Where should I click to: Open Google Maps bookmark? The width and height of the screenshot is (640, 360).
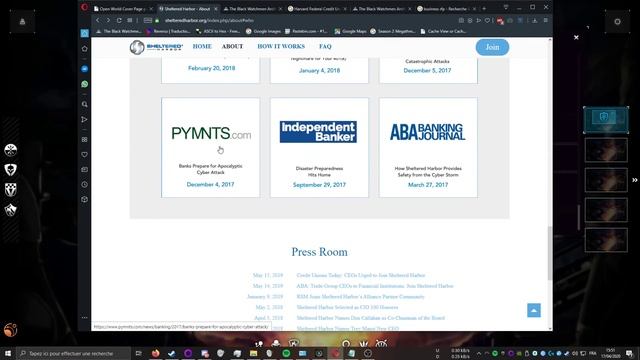point(350,31)
